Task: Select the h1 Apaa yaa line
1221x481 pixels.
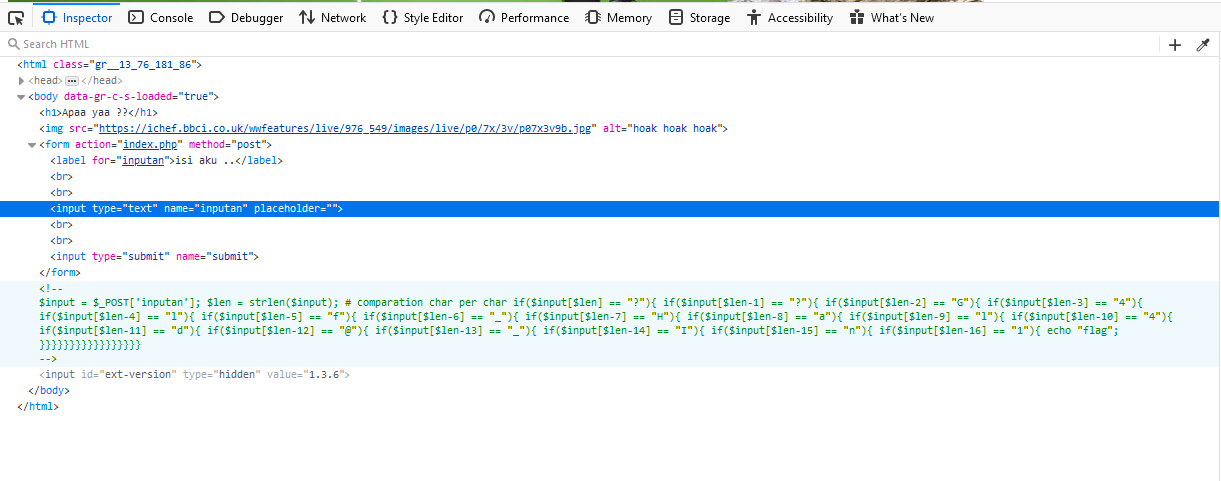Action: tap(98, 112)
